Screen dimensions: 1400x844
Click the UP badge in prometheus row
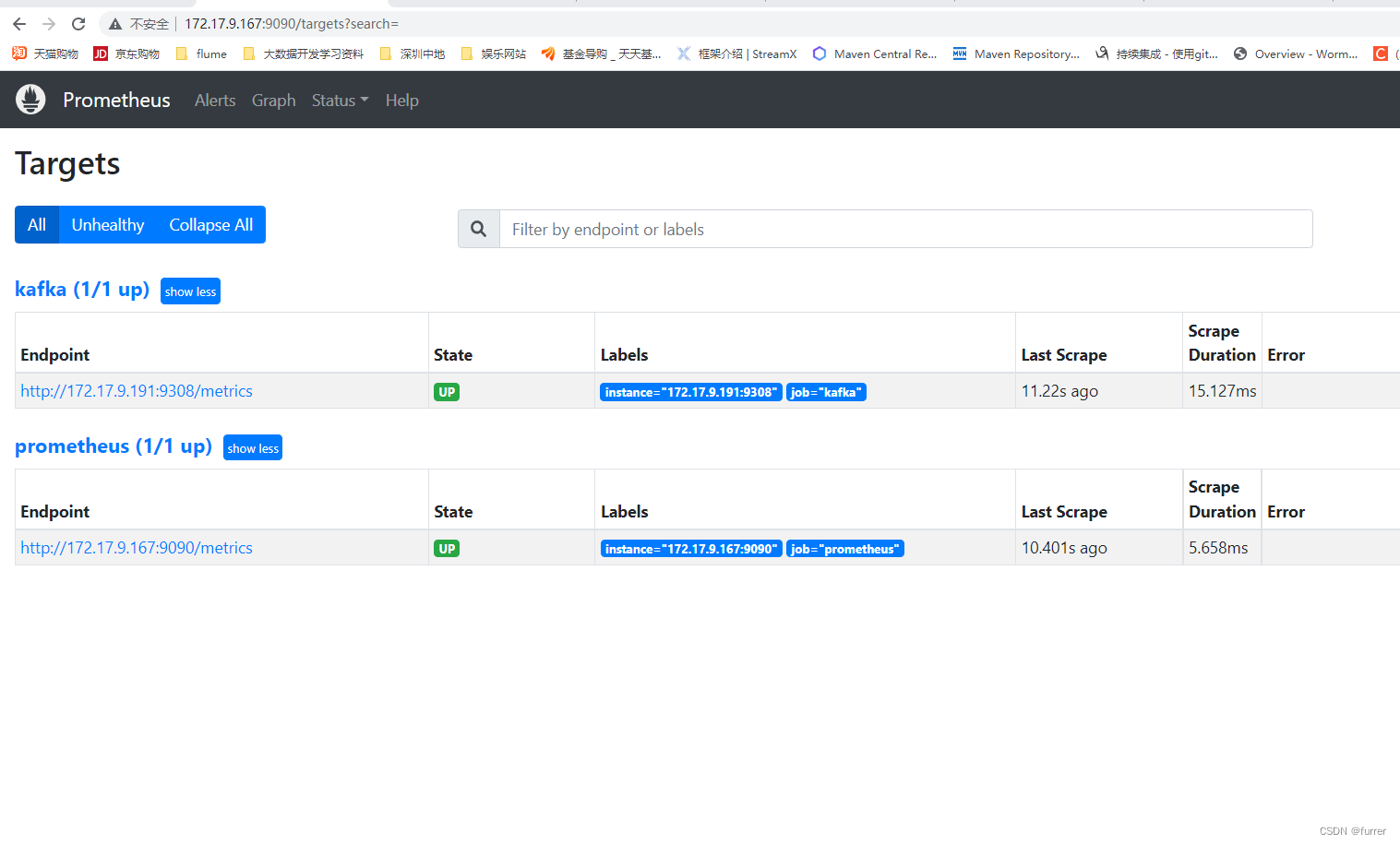tap(447, 549)
